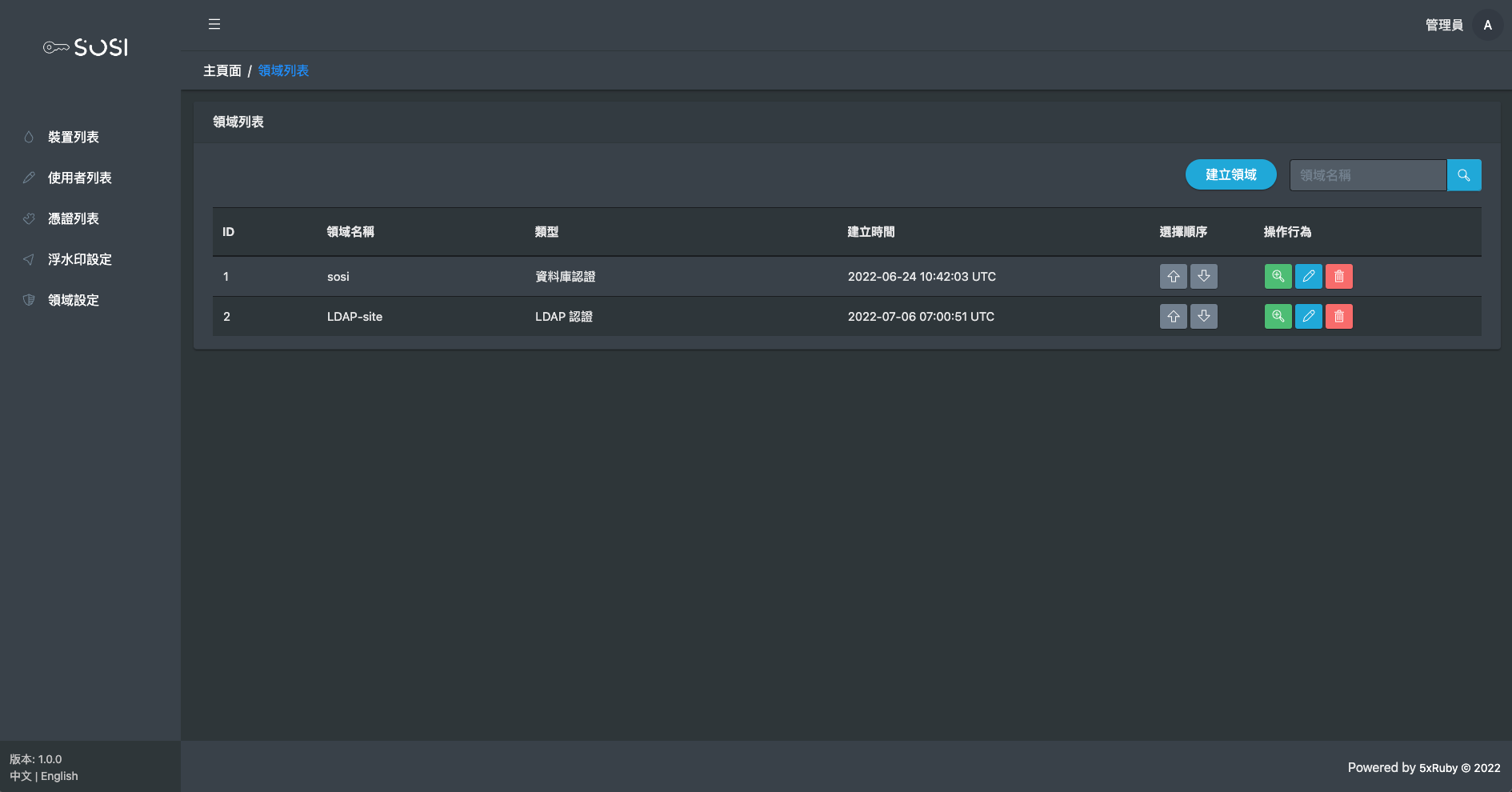Image resolution: width=1512 pixels, height=792 pixels.
Task: Toggle the hamburger sidebar menu
Action: click(x=214, y=24)
